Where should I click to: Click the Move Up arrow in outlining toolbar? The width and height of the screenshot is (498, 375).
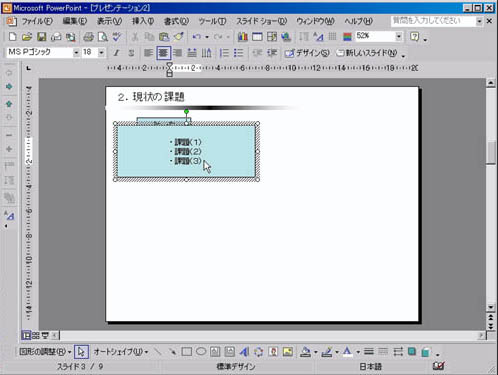9,104
